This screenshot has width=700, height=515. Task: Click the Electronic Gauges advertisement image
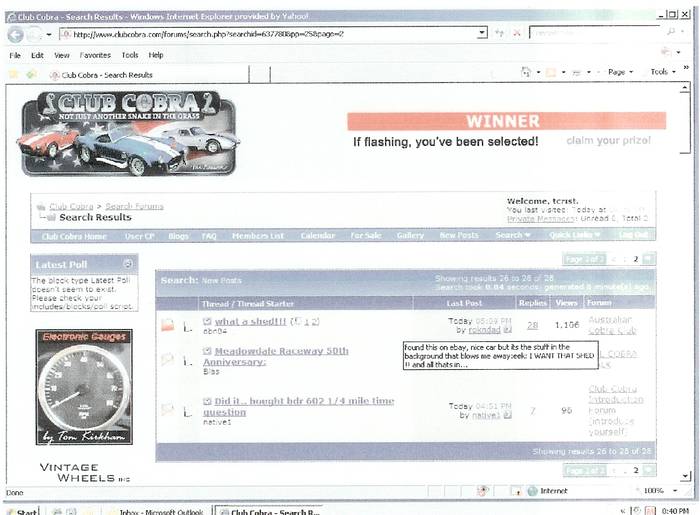(84, 388)
